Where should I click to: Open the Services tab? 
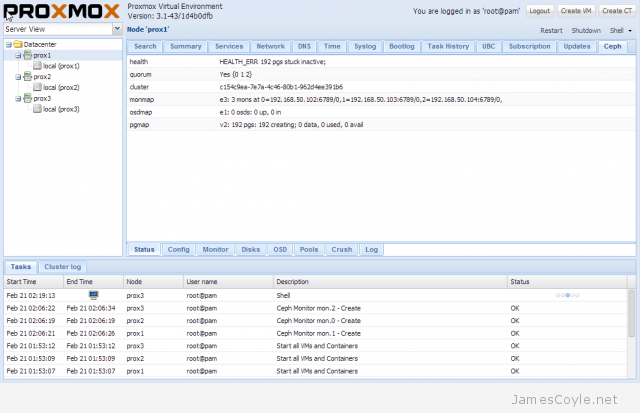pos(229,47)
